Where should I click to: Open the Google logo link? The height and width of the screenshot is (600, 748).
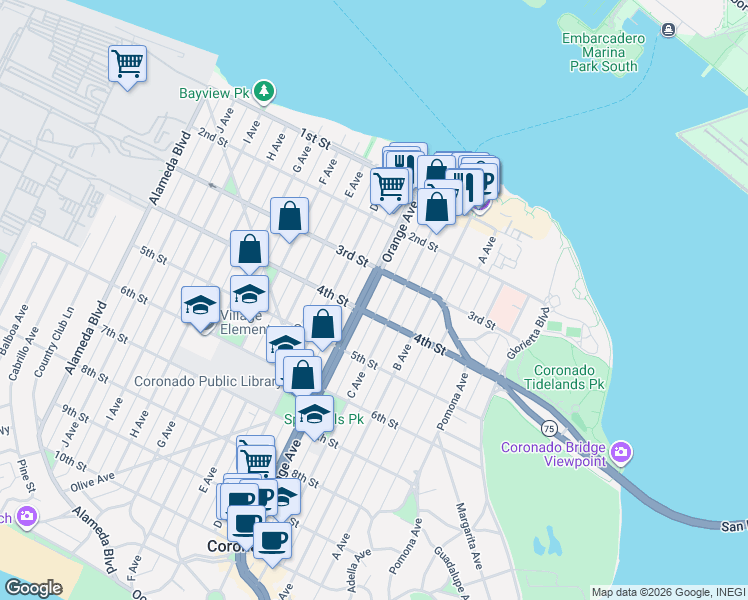point(33,588)
